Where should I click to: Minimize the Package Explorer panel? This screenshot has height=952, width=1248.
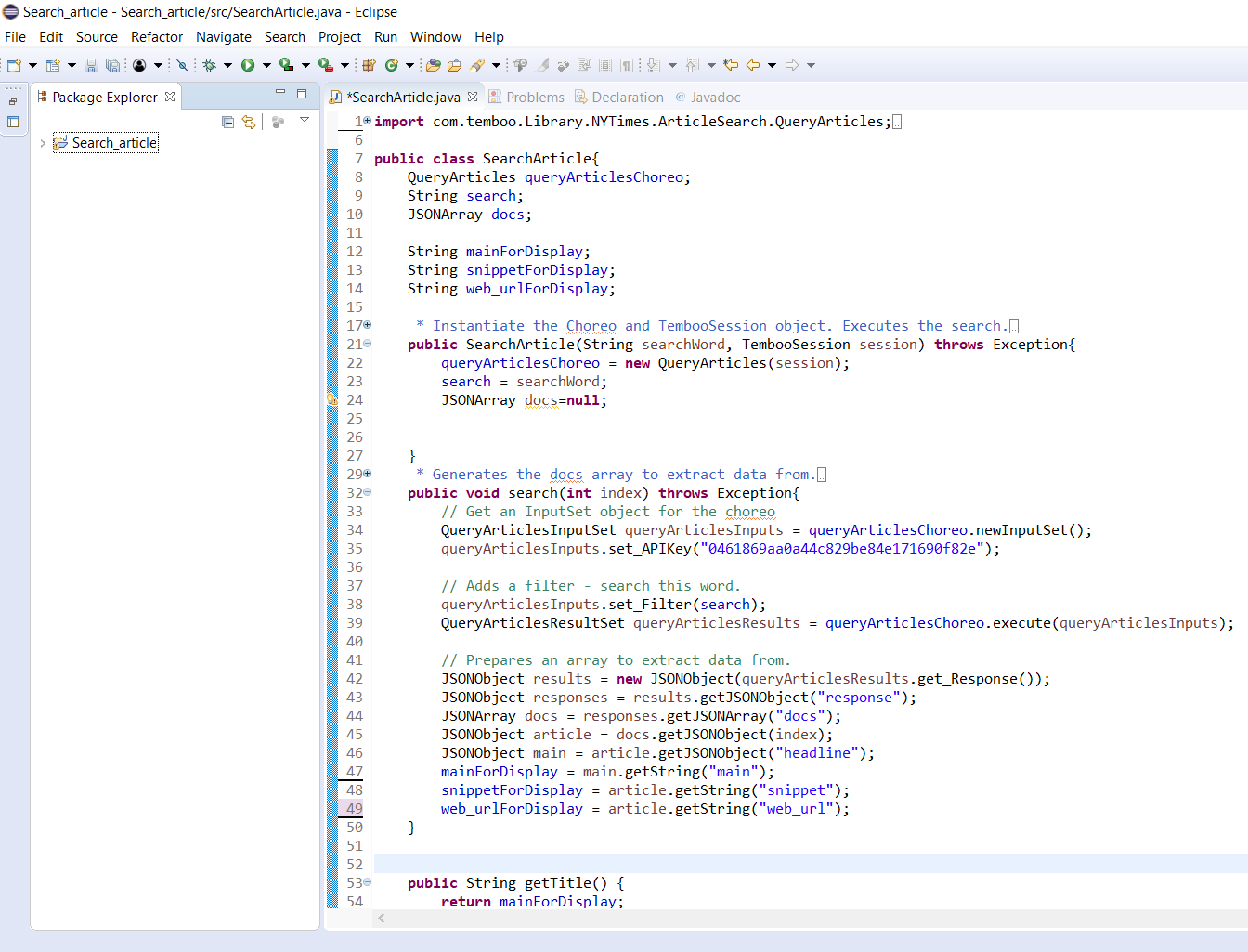pos(279,93)
